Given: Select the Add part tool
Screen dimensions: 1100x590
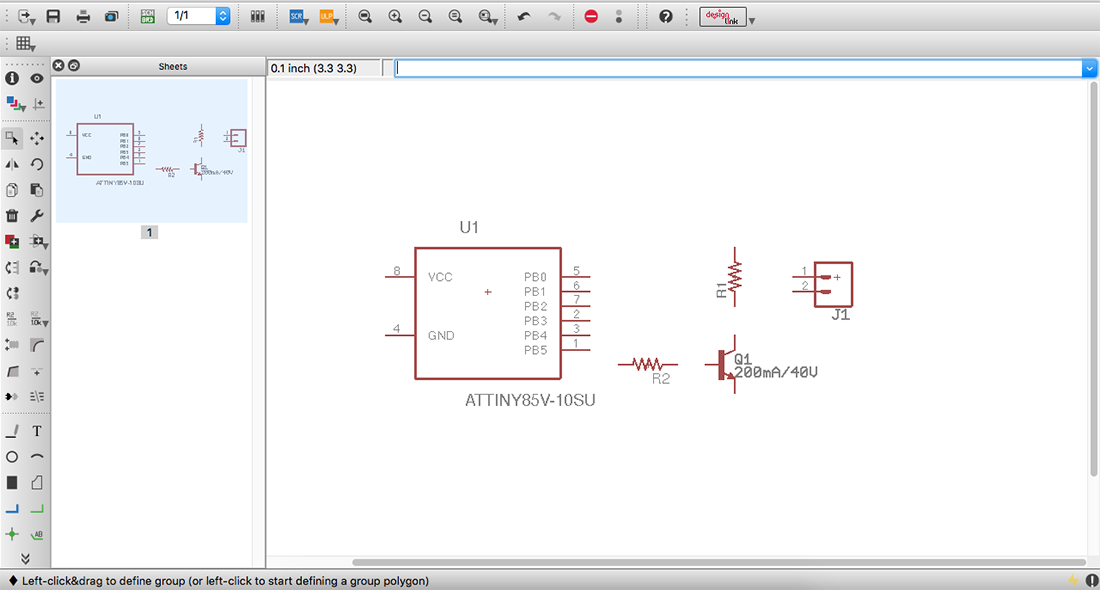Looking at the screenshot, I should click(12, 242).
